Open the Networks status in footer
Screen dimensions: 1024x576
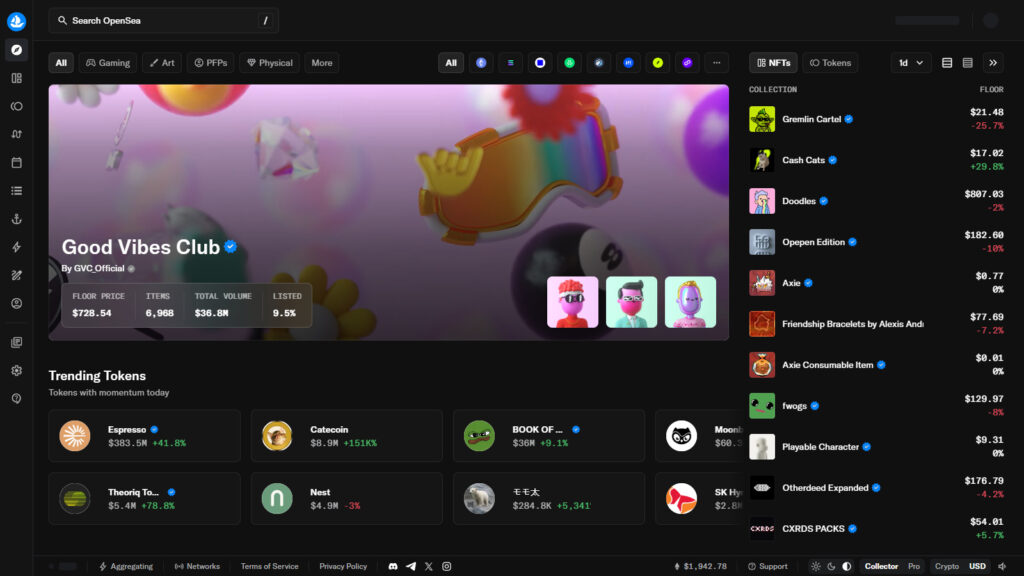(197, 566)
